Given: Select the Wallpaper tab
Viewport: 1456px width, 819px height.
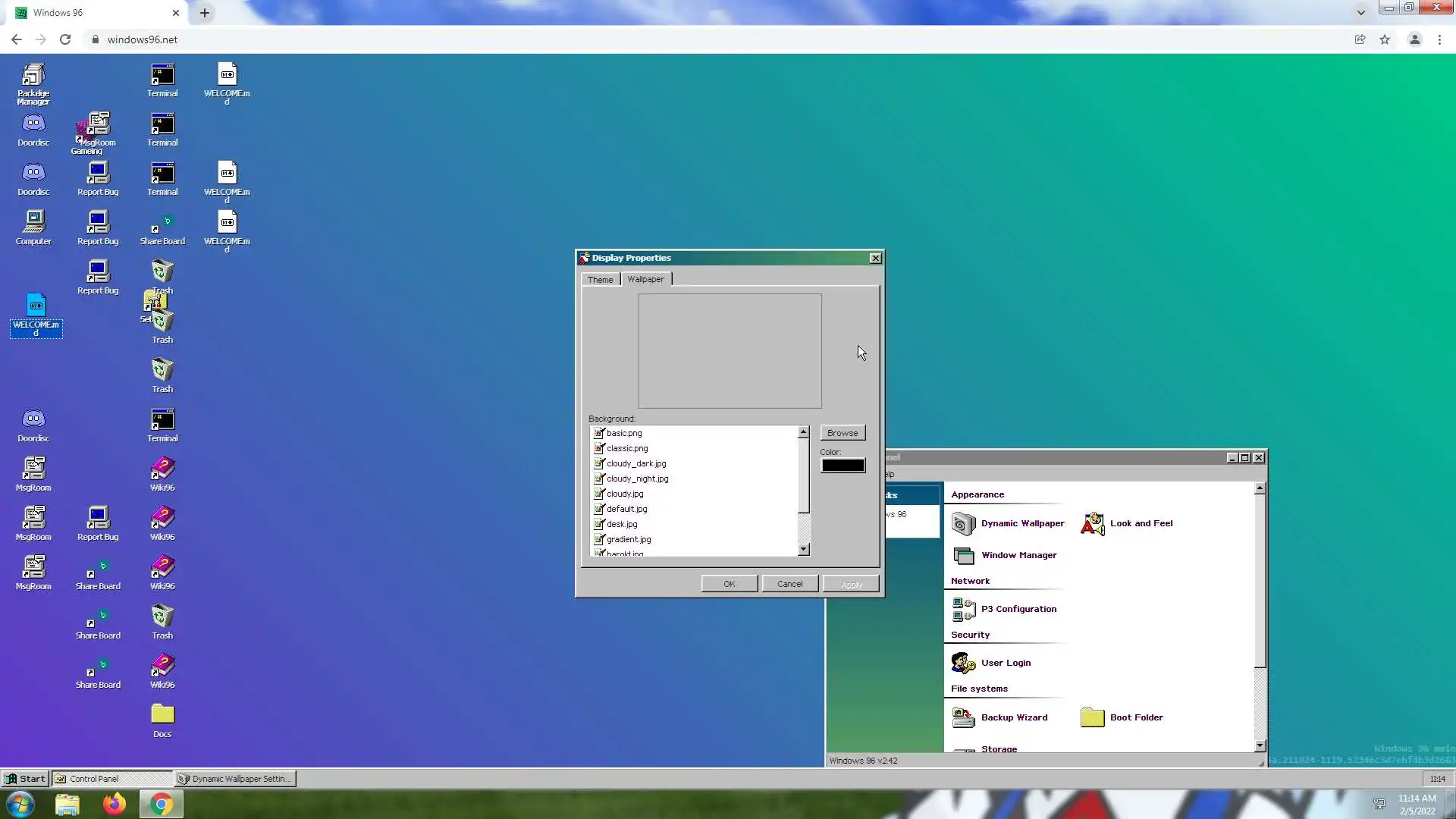Looking at the screenshot, I should click(x=645, y=279).
